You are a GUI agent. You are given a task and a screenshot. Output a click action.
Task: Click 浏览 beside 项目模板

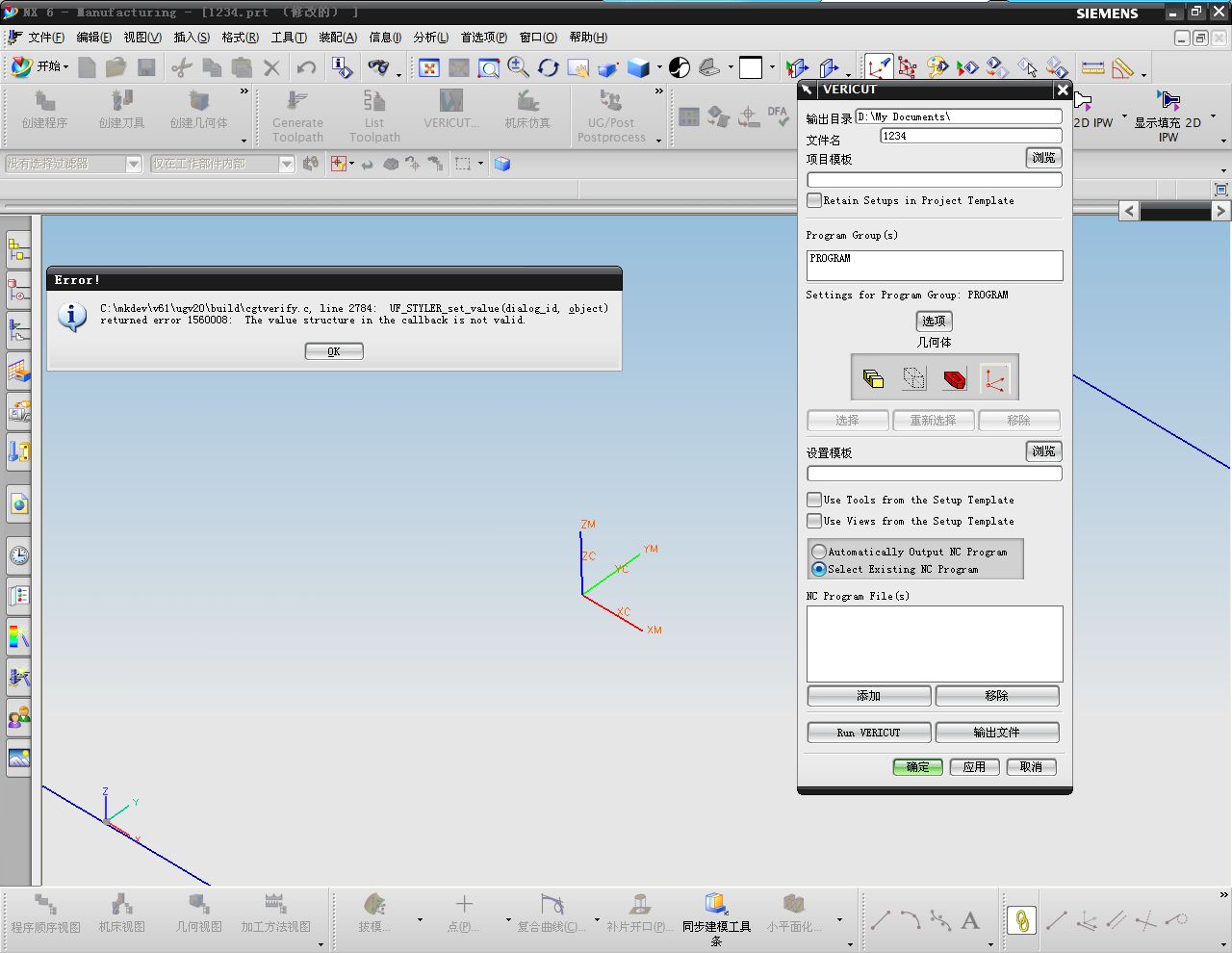click(x=1044, y=158)
